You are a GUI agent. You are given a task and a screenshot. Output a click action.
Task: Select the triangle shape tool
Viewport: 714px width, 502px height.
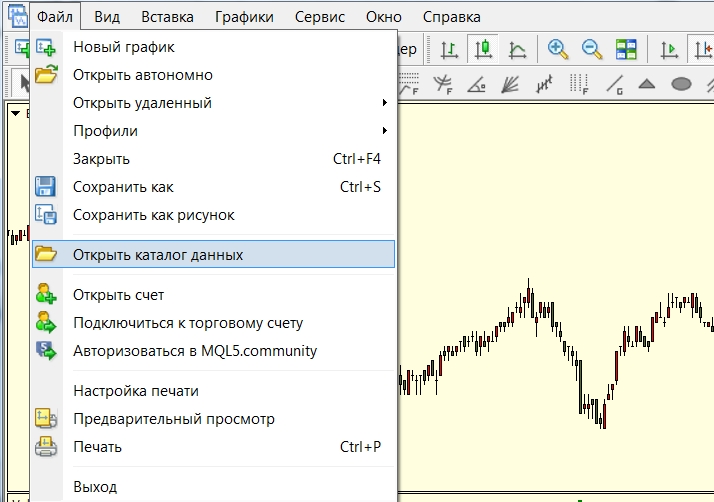click(x=647, y=84)
